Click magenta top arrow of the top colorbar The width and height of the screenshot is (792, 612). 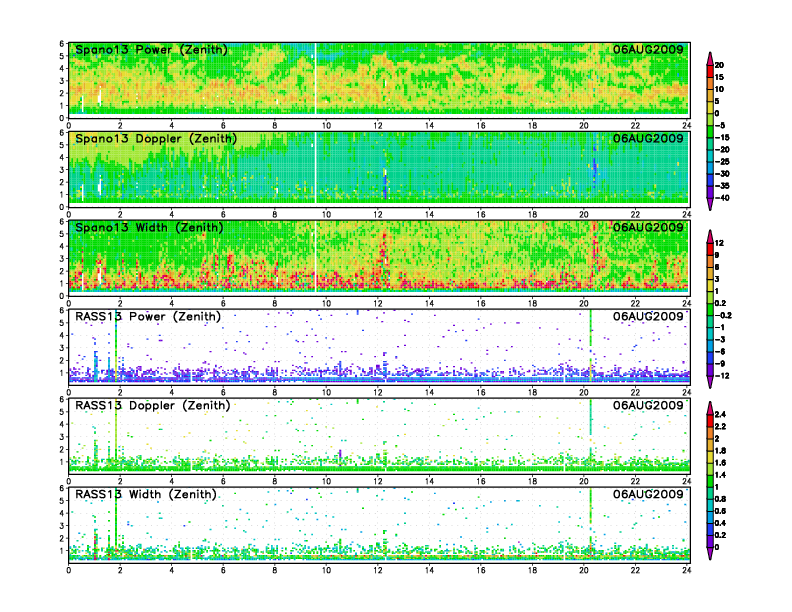[x=710, y=57]
